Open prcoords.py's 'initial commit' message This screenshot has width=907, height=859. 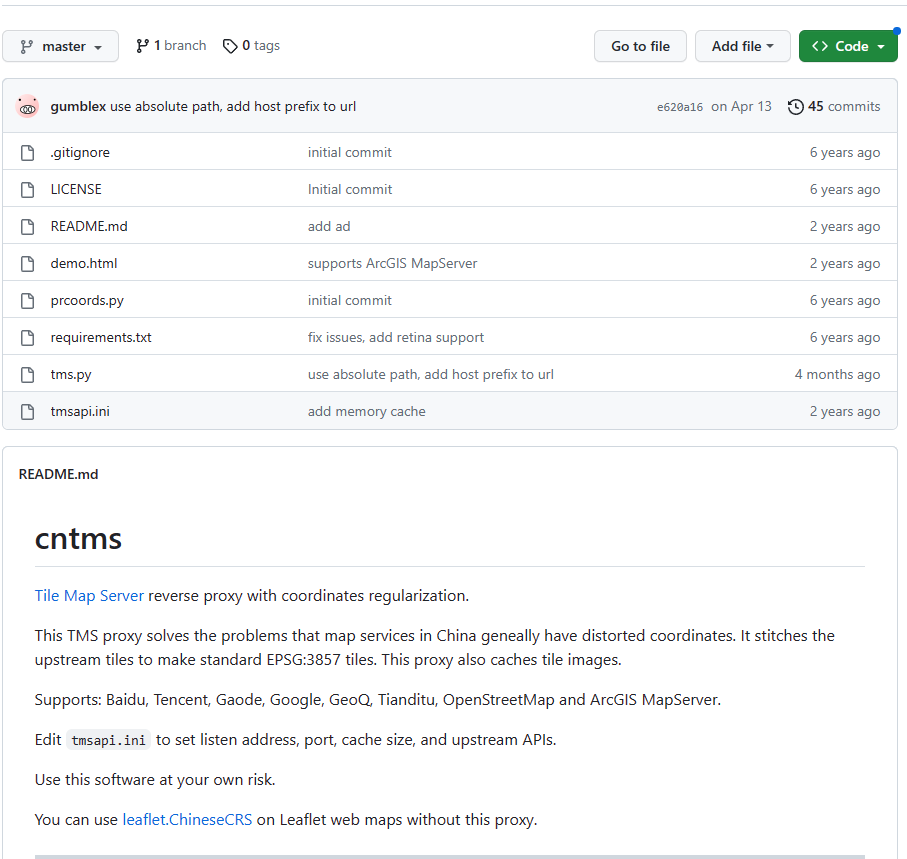tap(349, 300)
